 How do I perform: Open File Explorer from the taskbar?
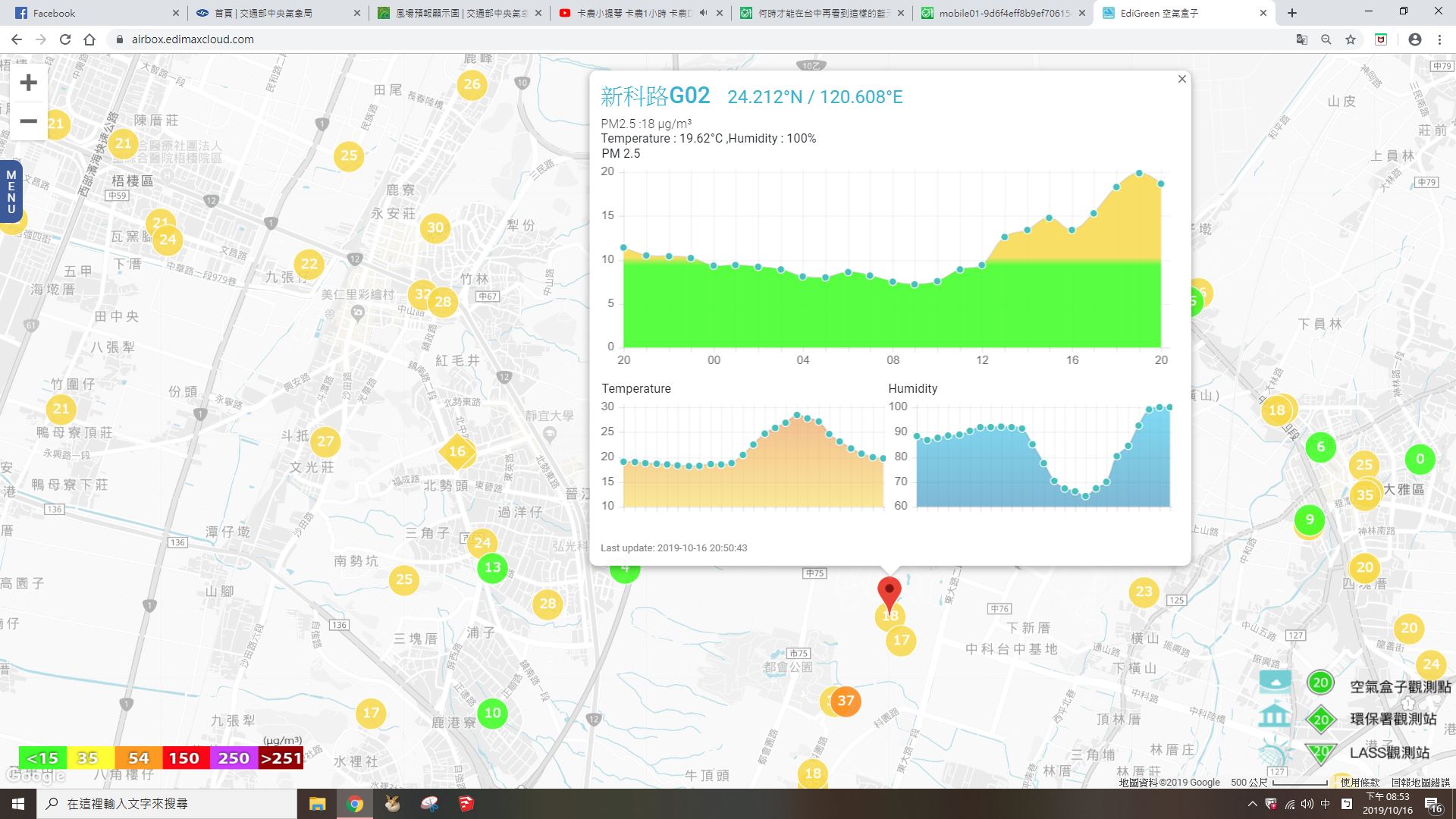[317, 804]
